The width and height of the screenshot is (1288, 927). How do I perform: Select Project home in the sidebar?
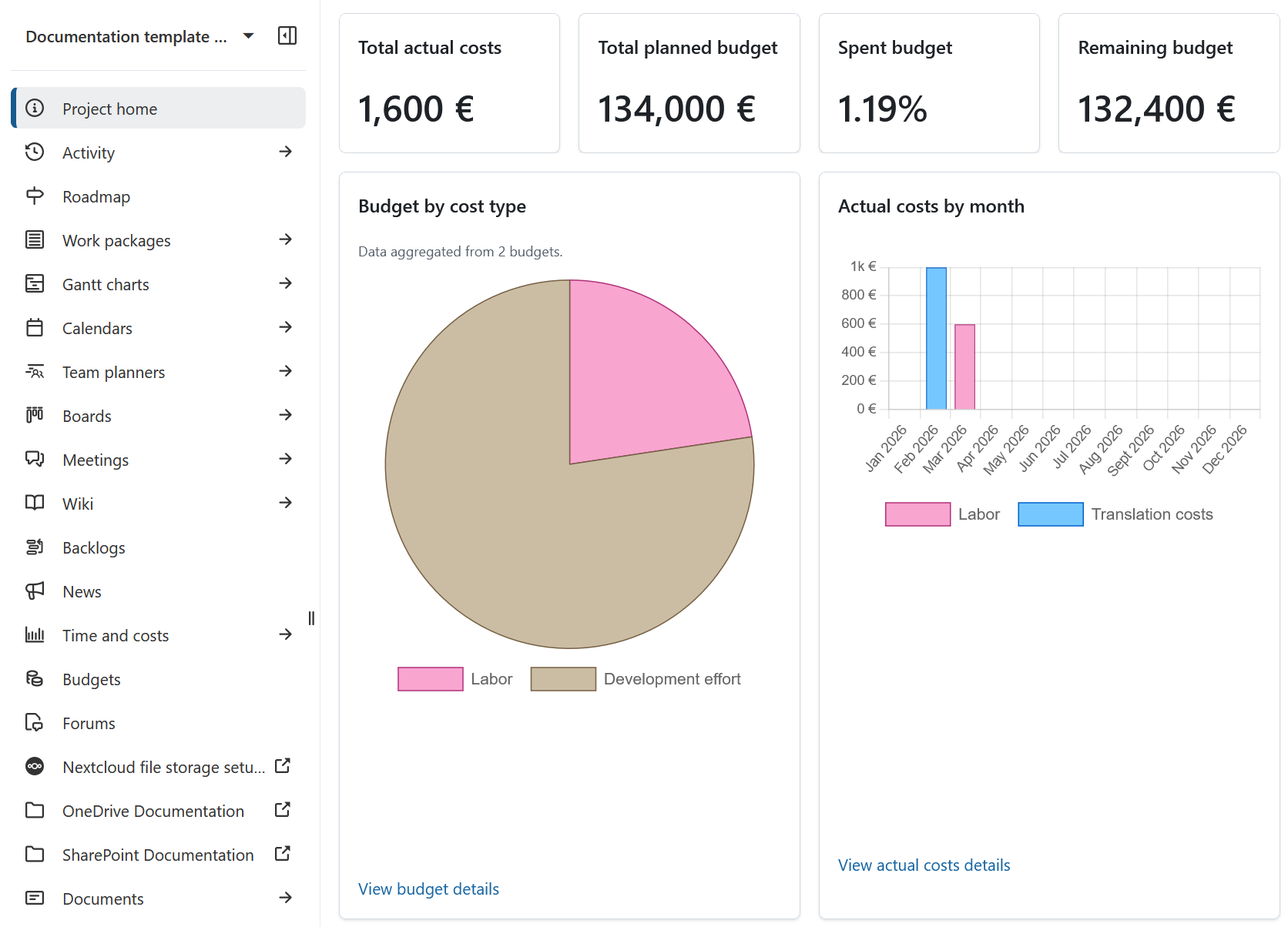(x=109, y=108)
